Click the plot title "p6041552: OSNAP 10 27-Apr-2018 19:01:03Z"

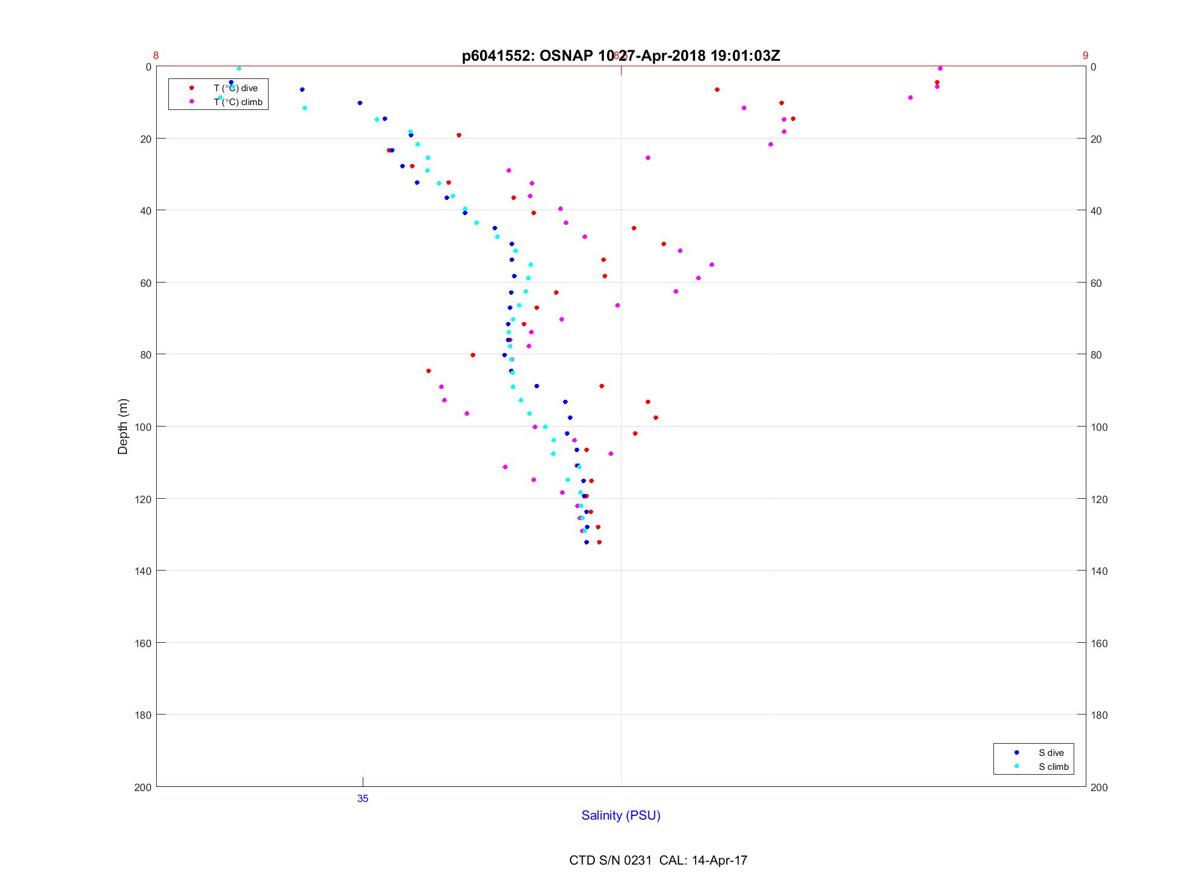621,56
